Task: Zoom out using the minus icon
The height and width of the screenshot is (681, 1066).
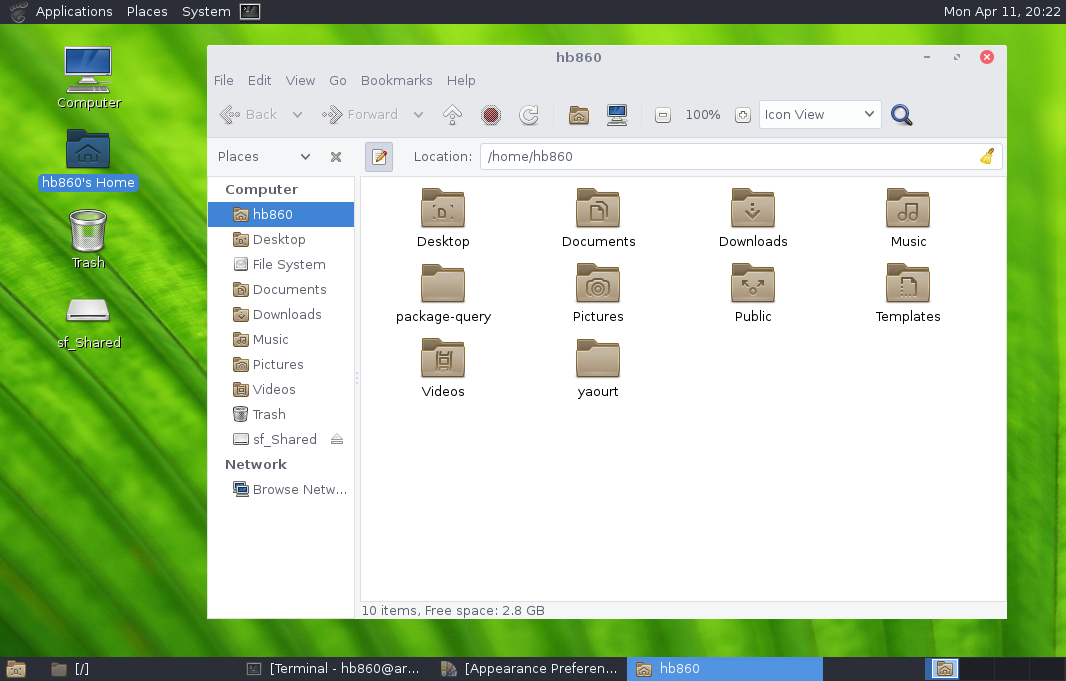Action: click(662, 114)
